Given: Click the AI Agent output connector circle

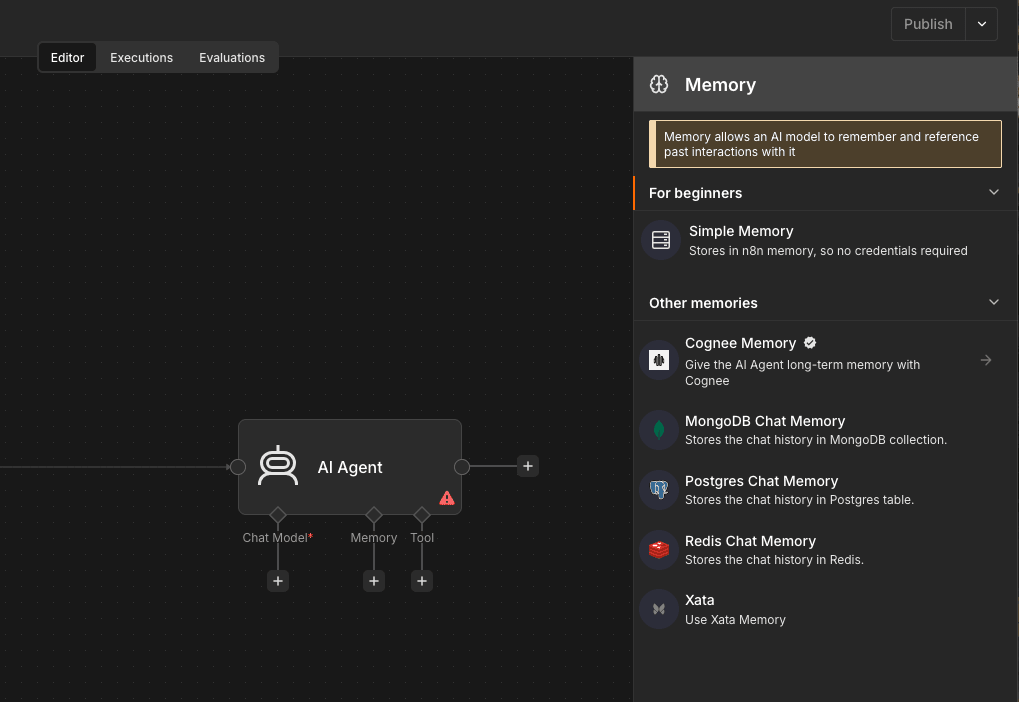Looking at the screenshot, I should [461, 467].
